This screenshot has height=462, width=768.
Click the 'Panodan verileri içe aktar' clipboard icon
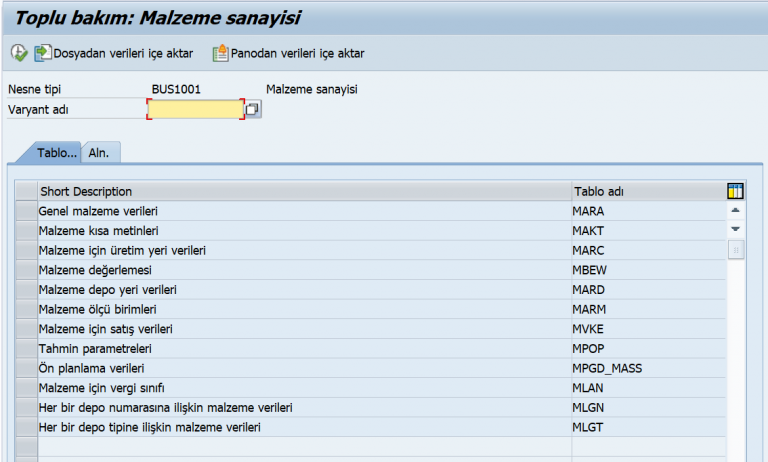pos(220,53)
